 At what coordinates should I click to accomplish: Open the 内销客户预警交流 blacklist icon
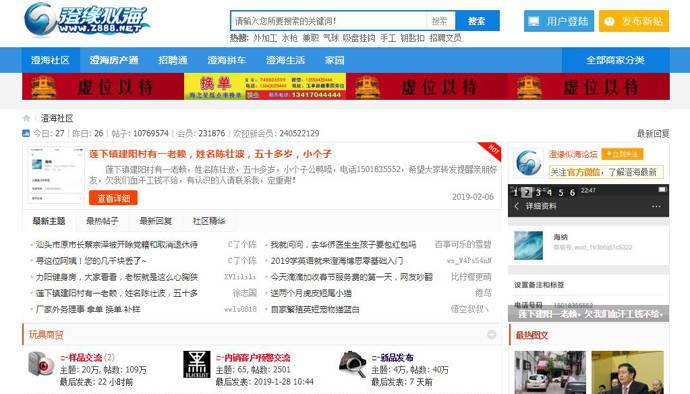tap(197, 364)
